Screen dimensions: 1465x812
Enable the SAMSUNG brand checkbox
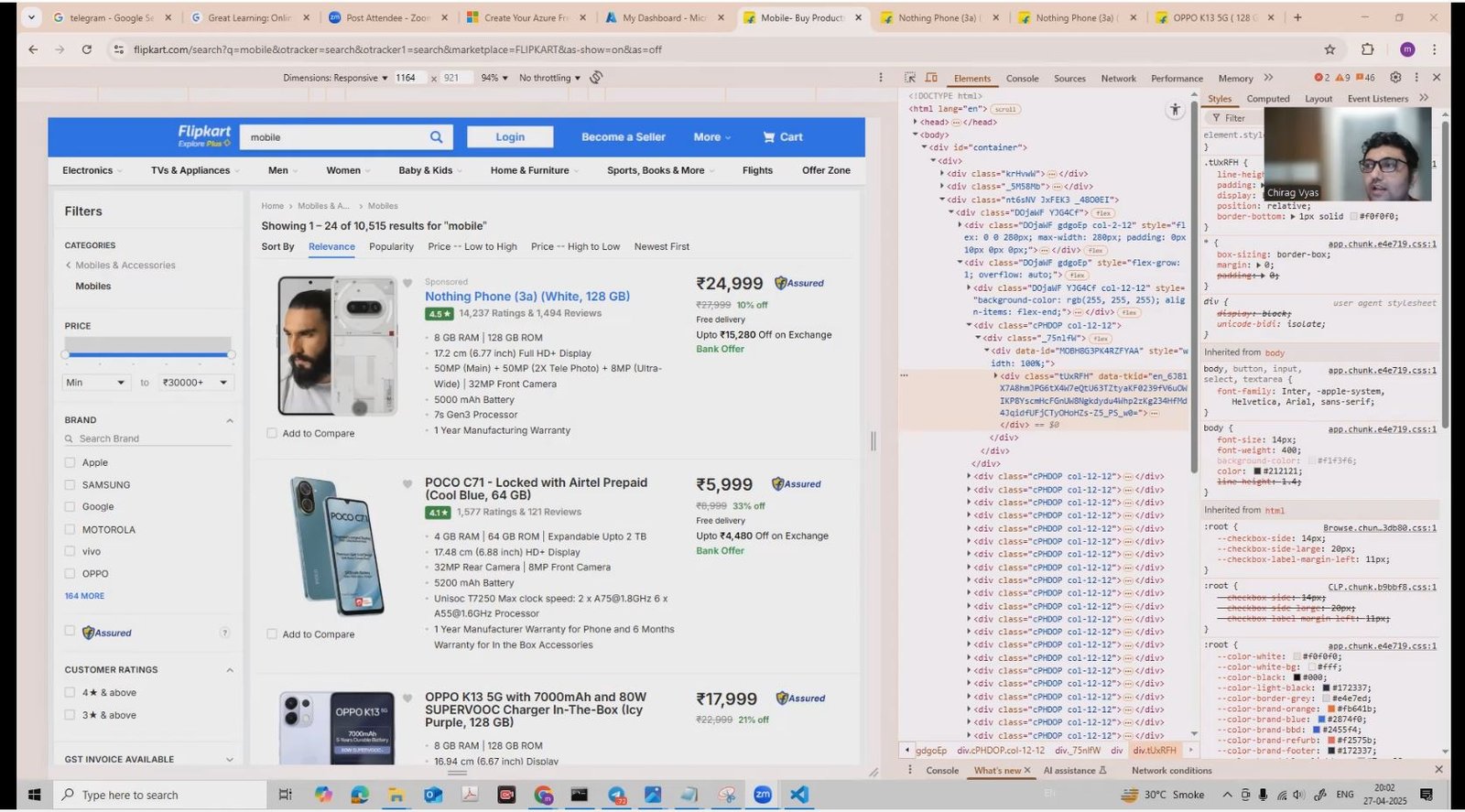70,484
